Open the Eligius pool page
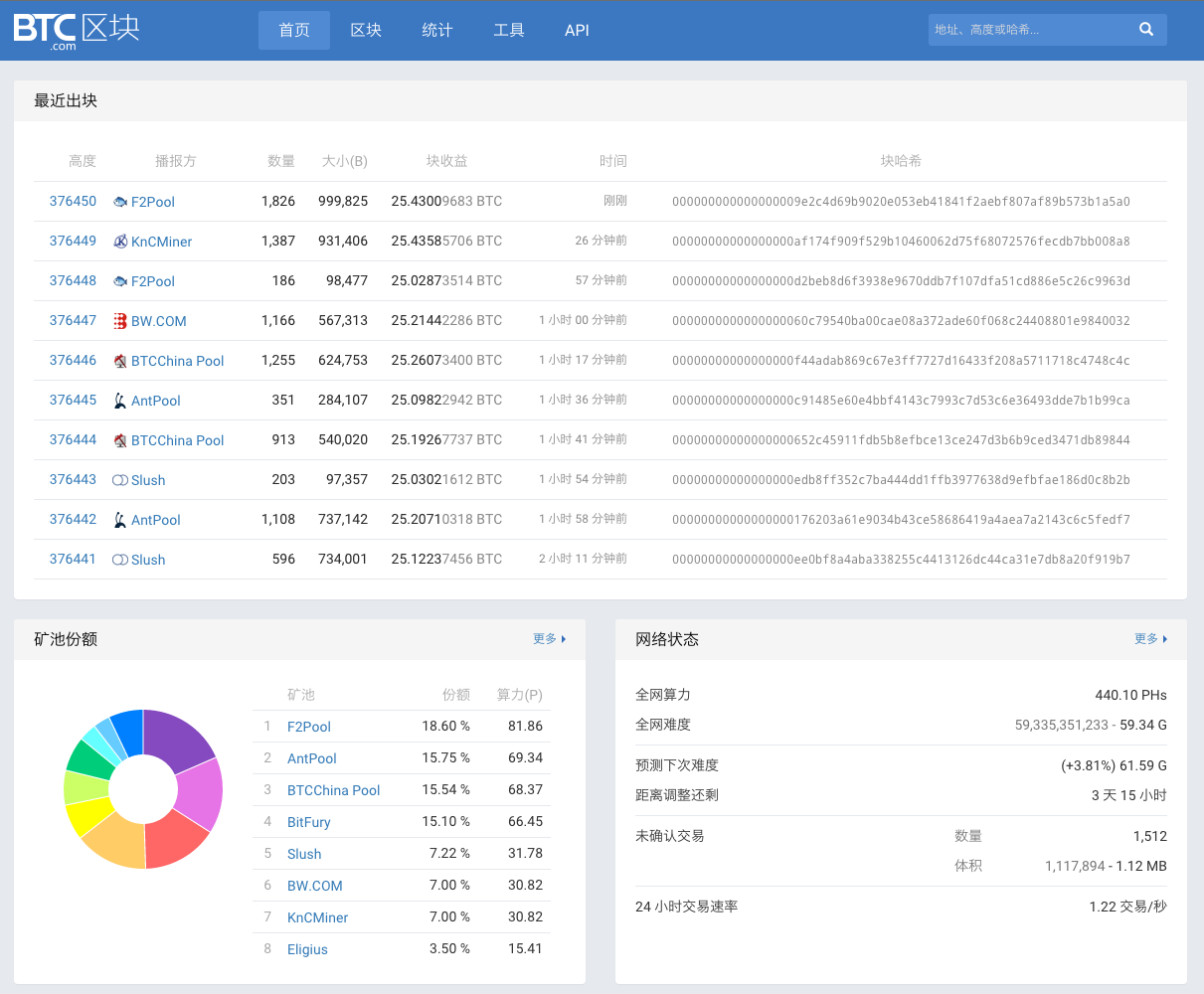Image resolution: width=1204 pixels, height=994 pixels. 307,949
